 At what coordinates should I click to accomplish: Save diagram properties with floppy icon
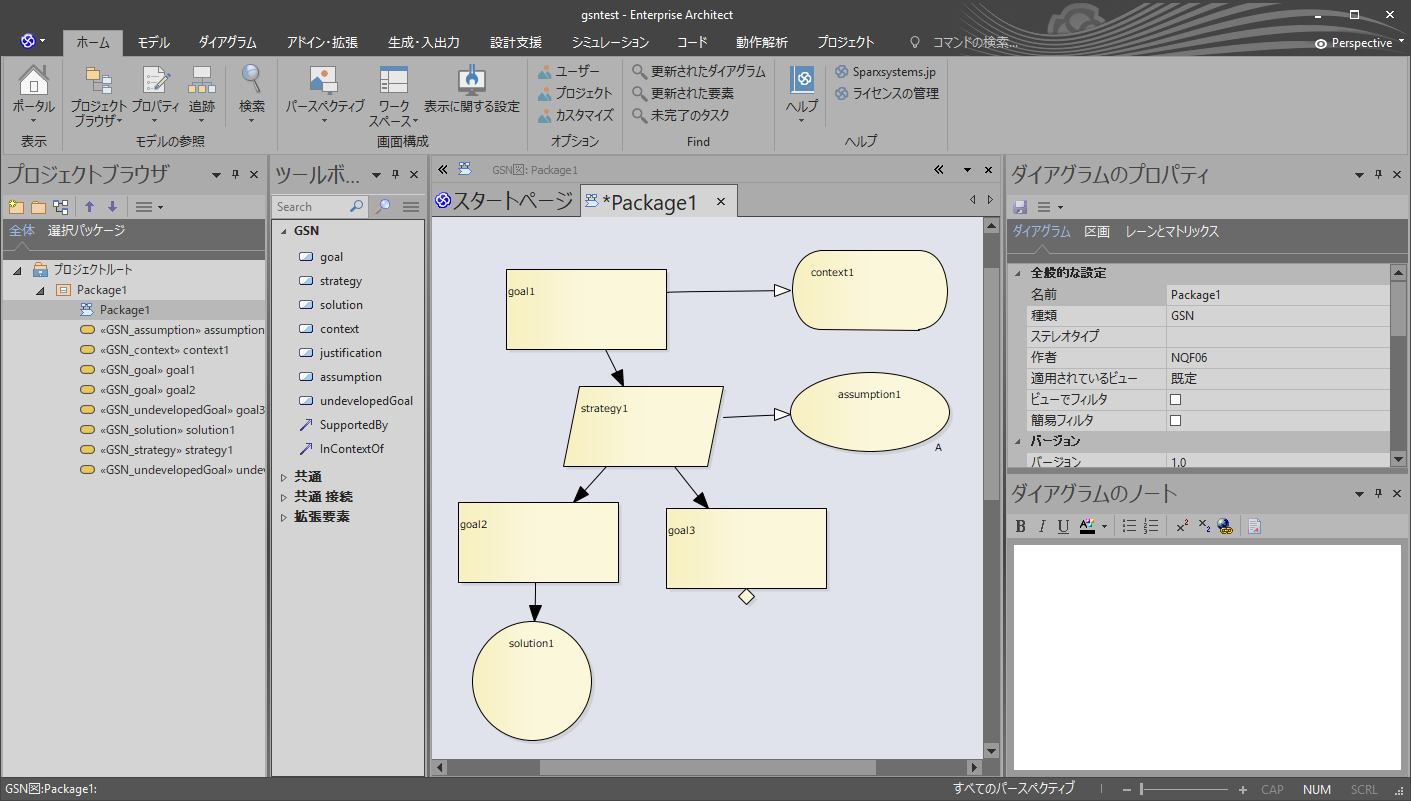[1020, 207]
